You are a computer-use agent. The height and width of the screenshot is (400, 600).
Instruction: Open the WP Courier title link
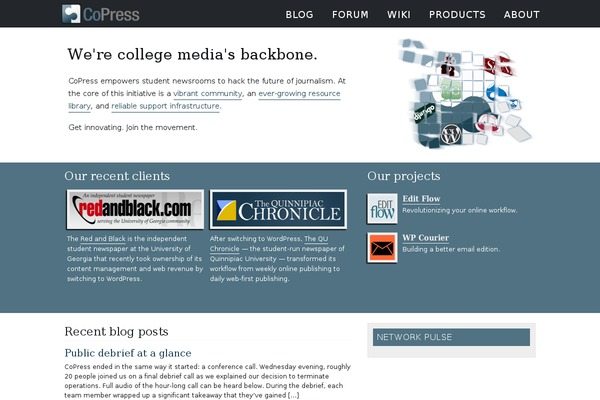pyautogui.click(x=426, y=238)
